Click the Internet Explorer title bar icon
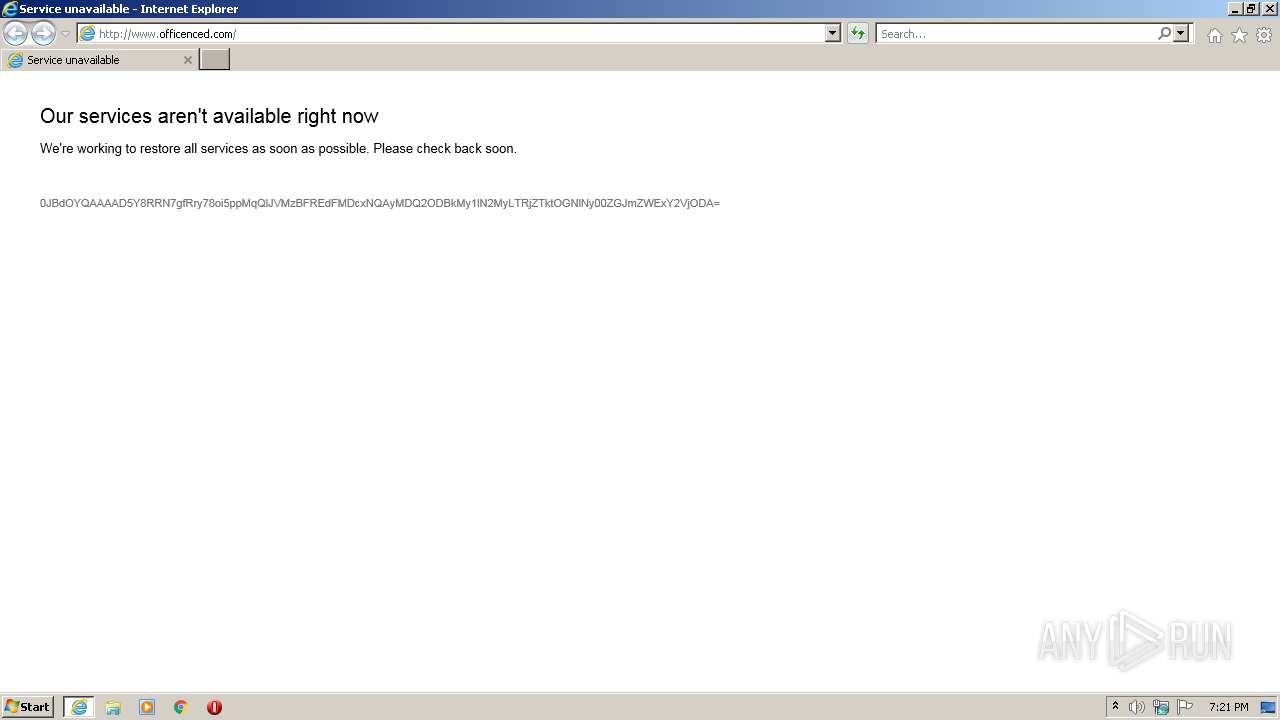This screenshot has width=1280, height=720. coord(10,9)
